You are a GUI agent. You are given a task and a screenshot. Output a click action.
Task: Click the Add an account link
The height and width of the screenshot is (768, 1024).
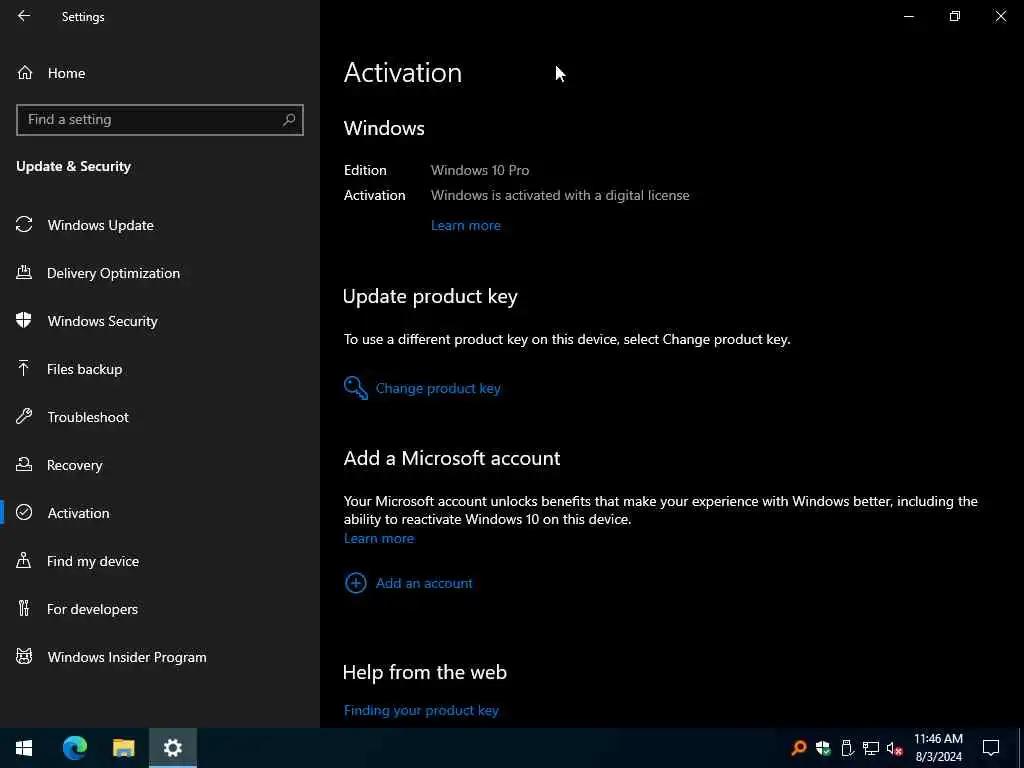point(424,583)
